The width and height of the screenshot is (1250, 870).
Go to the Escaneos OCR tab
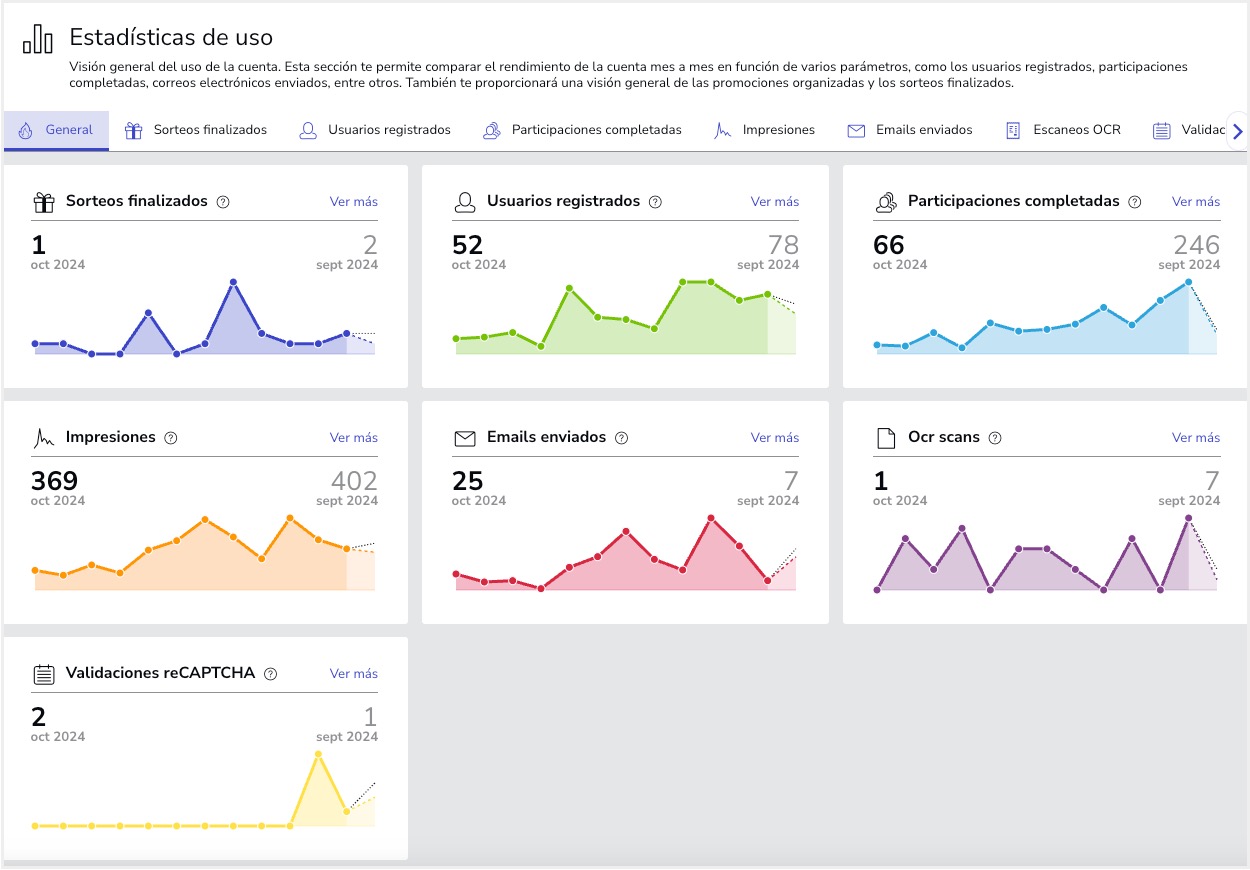tap(1063, 130)
